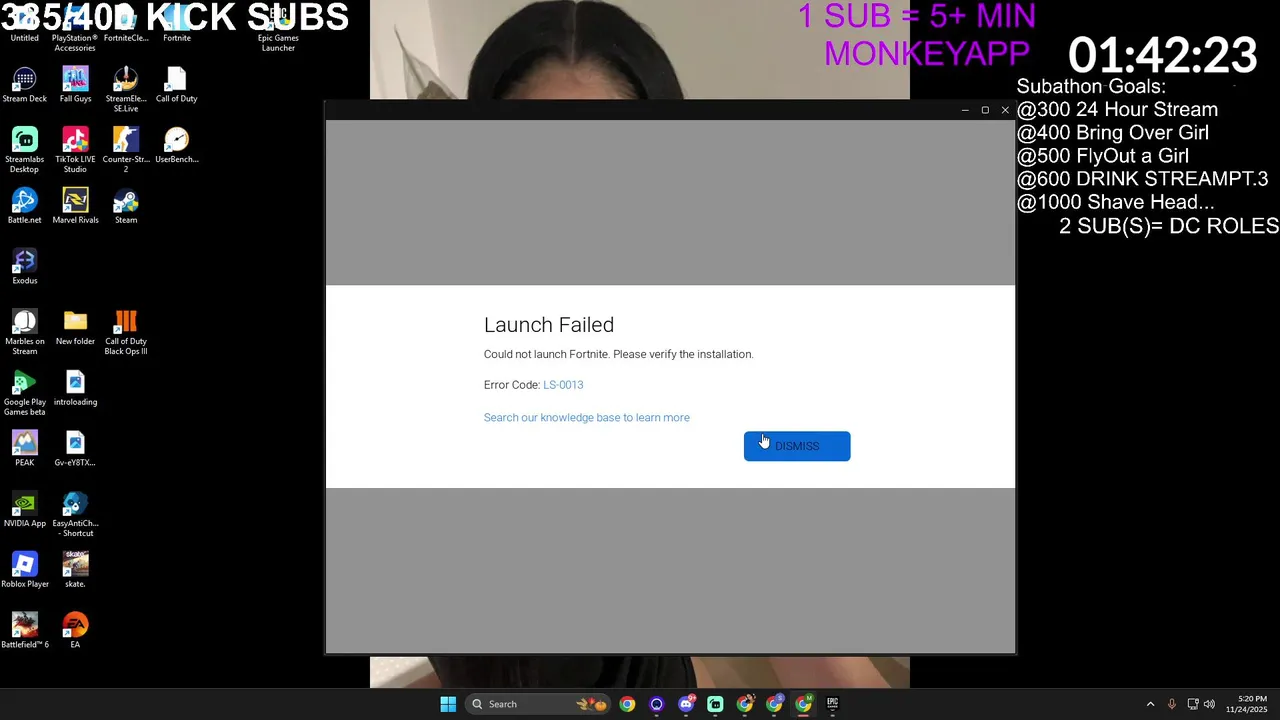Select the StreamElements SE.Live shortcut

126,89
